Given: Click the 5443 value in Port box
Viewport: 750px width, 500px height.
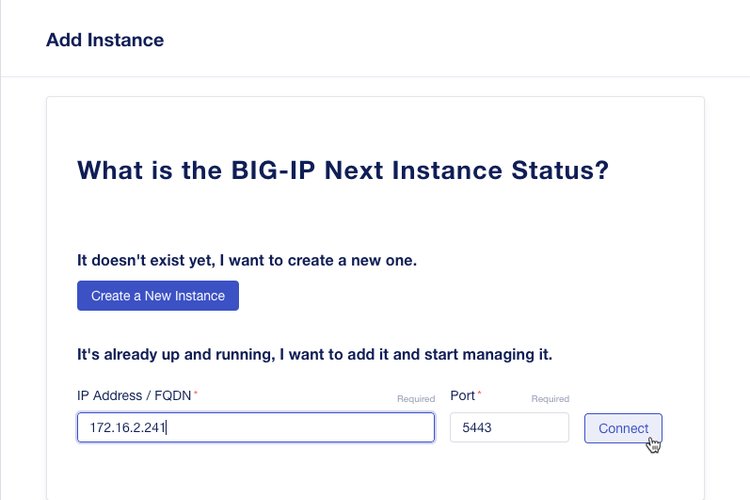Looking at the screenshot, I should coord(477,428).
